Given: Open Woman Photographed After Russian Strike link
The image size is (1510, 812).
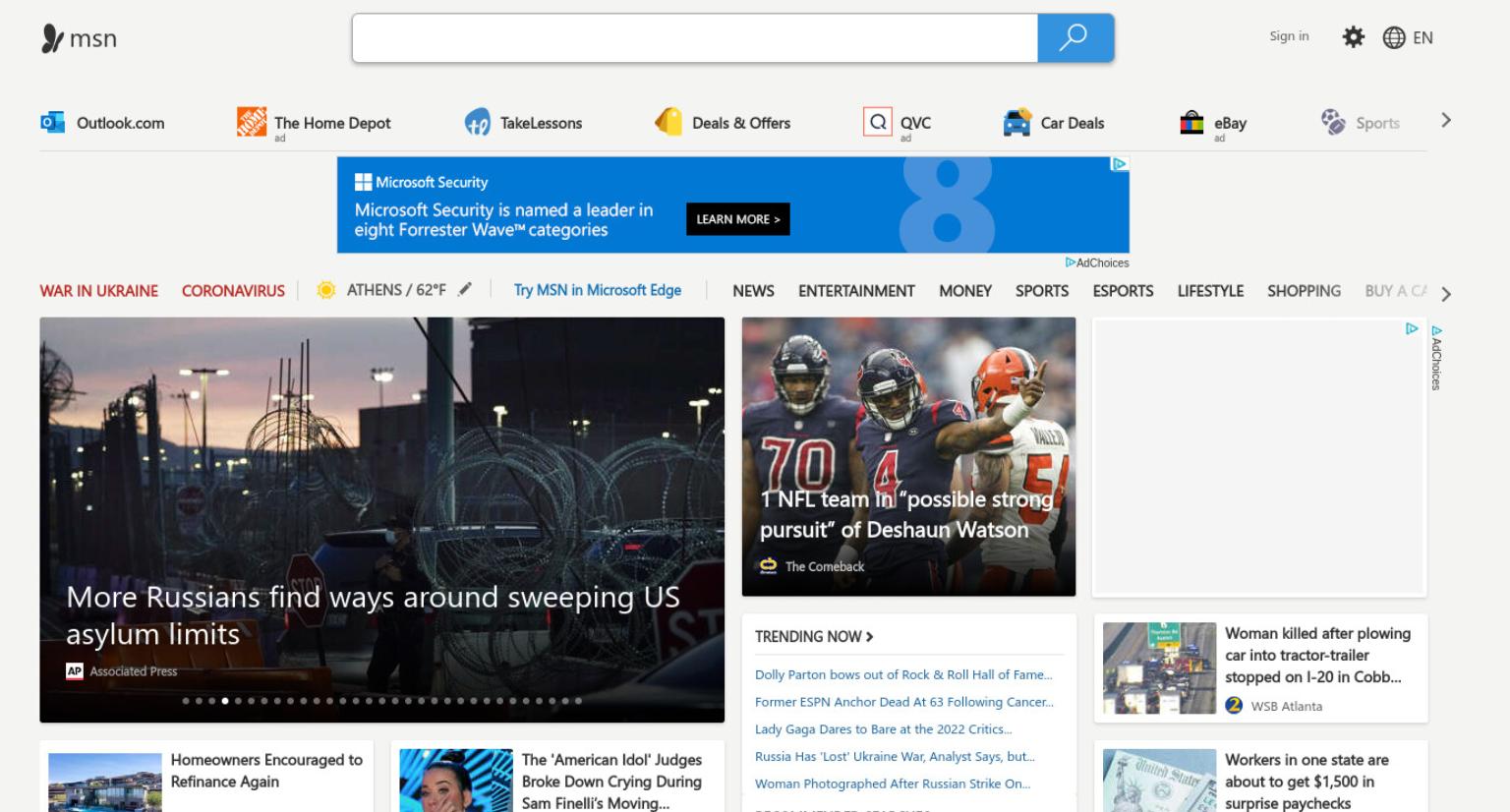Looking at the screenshot, I should pos(893,783).
